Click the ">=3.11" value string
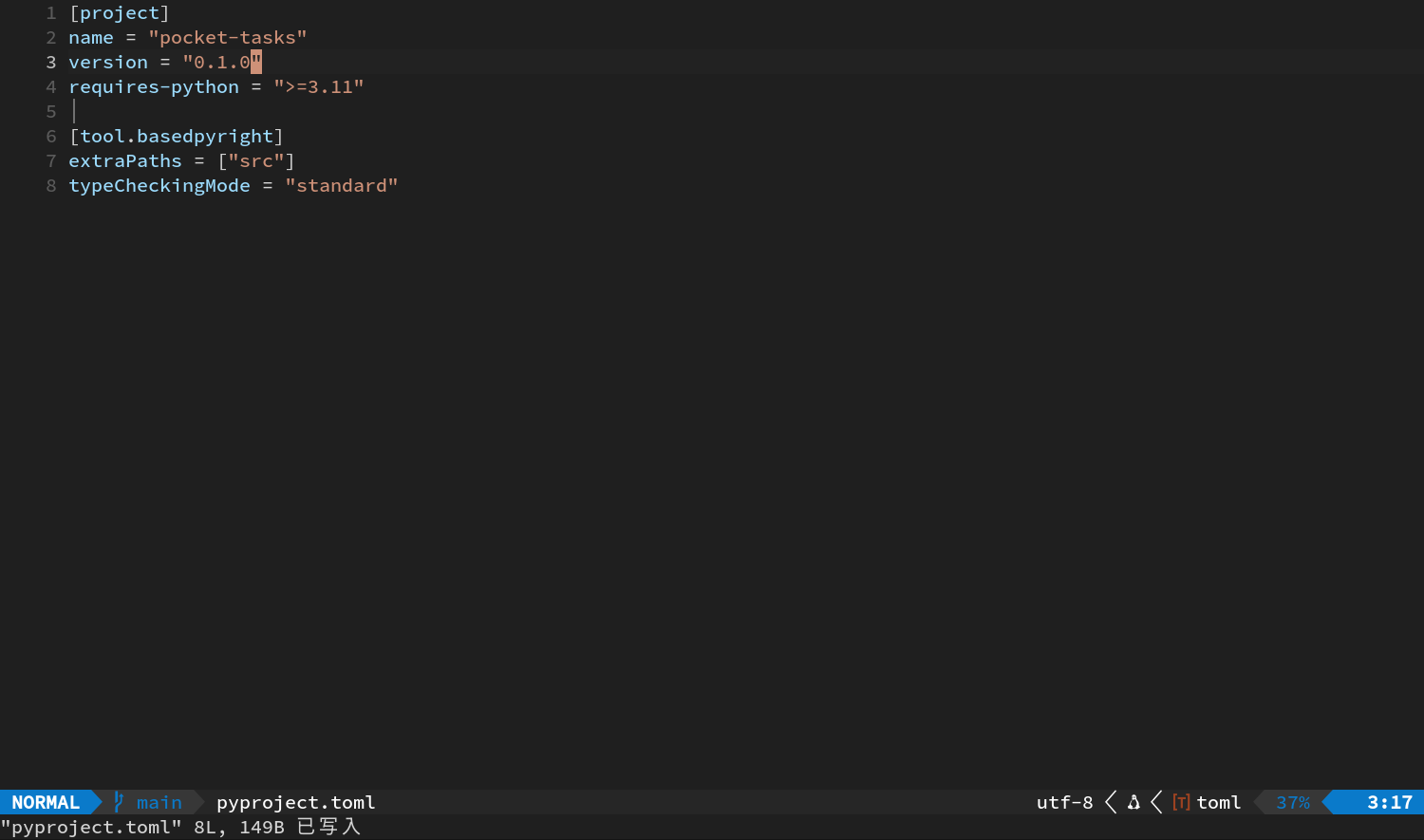Viewport: 1424px width, 840px height. coord(319,87)
